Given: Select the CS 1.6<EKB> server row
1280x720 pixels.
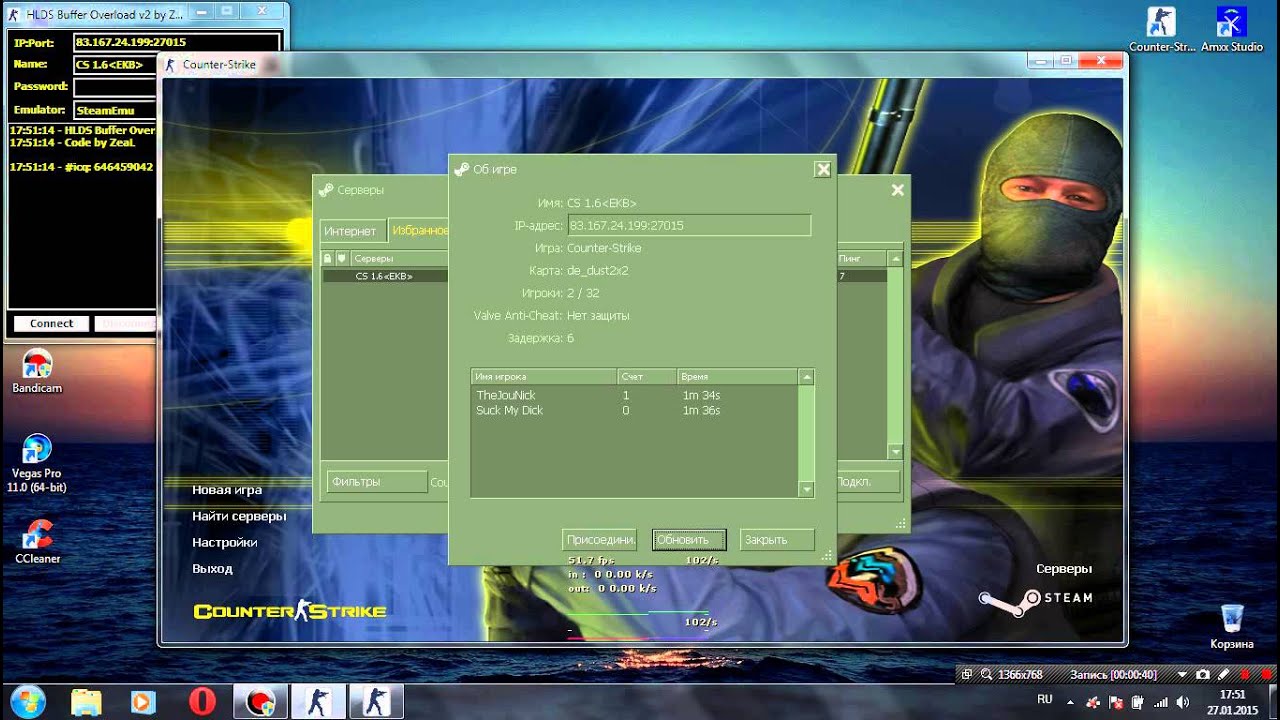Looking at the screenshot, I should [385, 276].
